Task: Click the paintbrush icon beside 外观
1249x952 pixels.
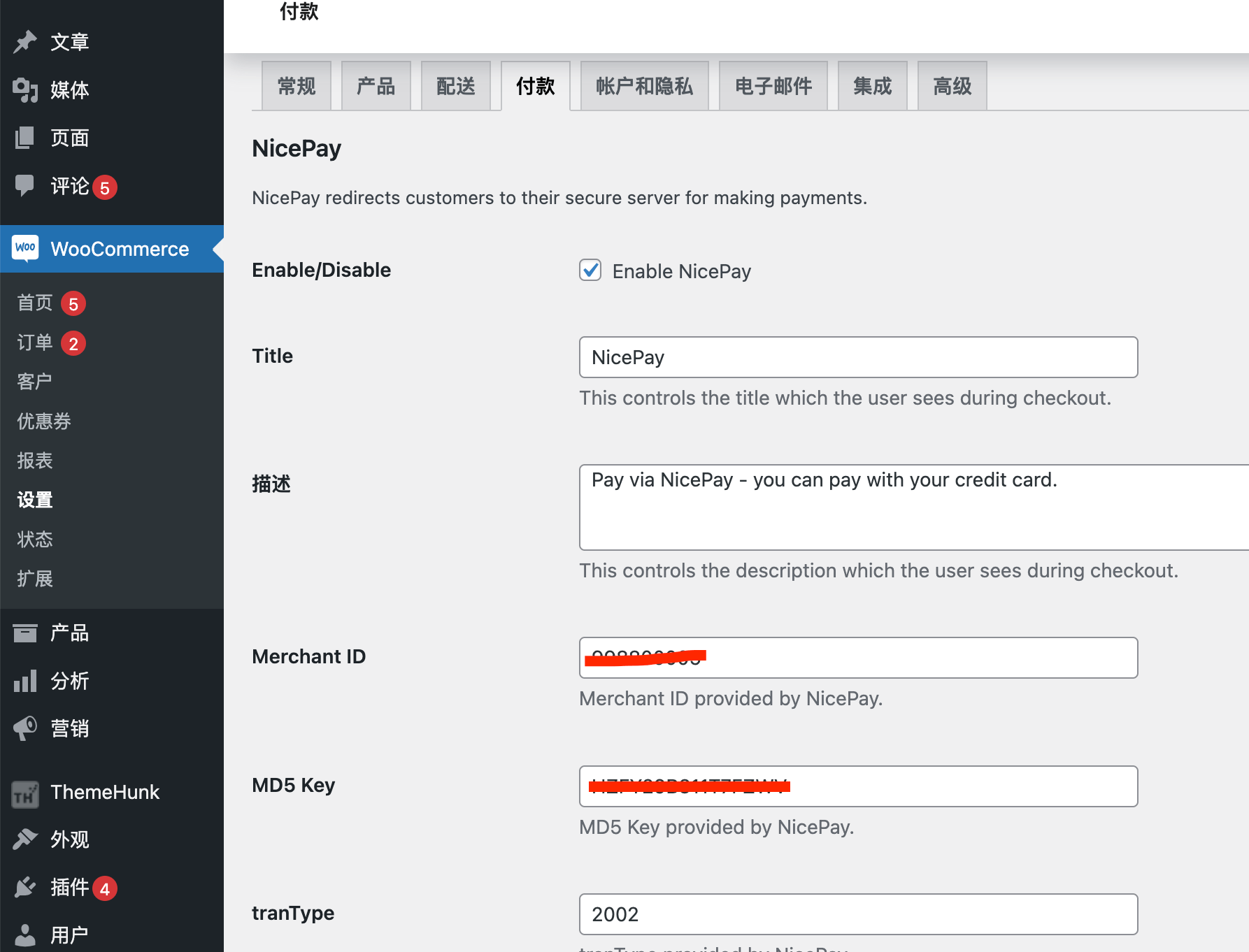Action: (x=25, y=839)
